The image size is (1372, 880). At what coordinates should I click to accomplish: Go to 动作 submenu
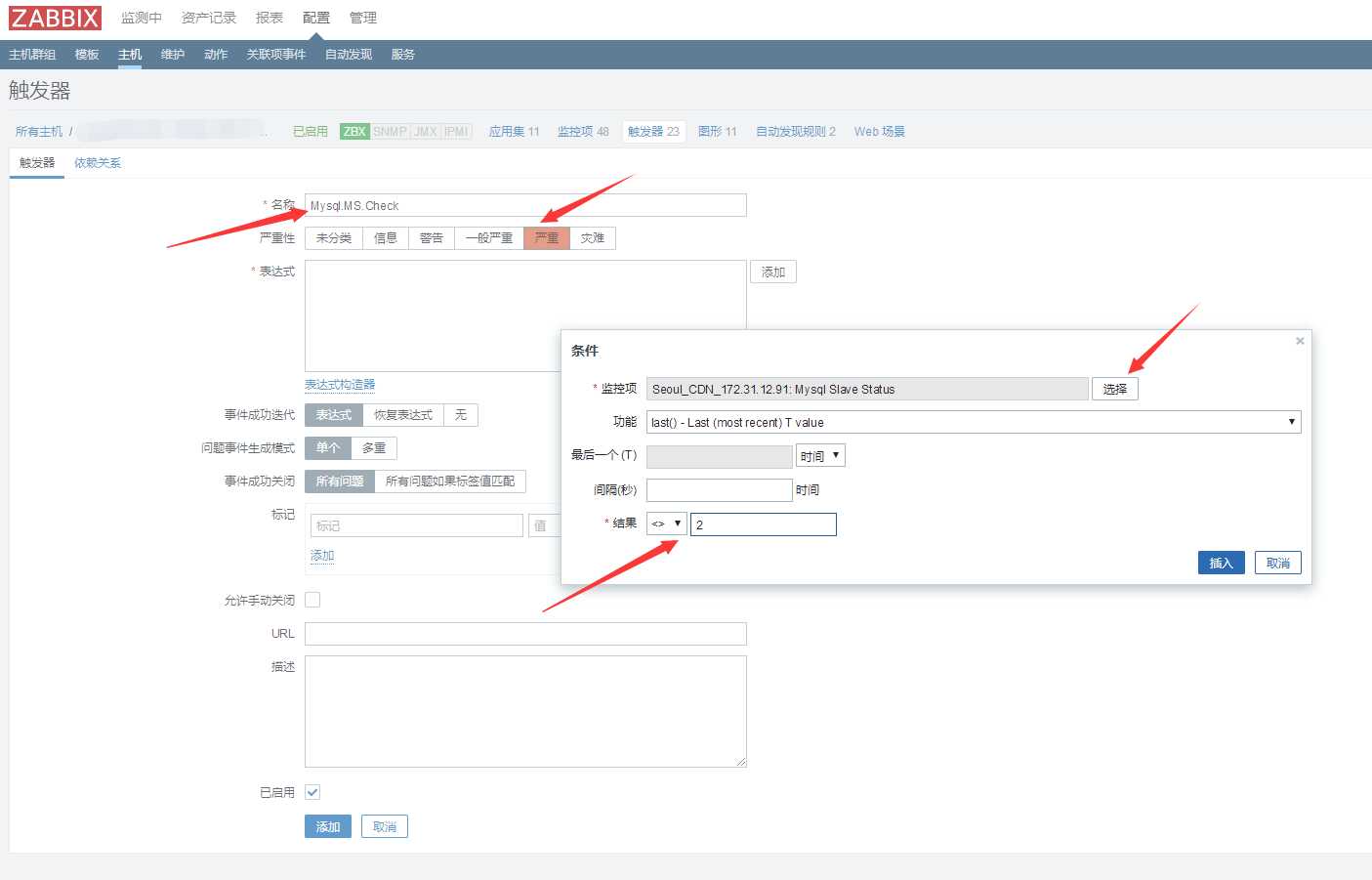point(216,55)
